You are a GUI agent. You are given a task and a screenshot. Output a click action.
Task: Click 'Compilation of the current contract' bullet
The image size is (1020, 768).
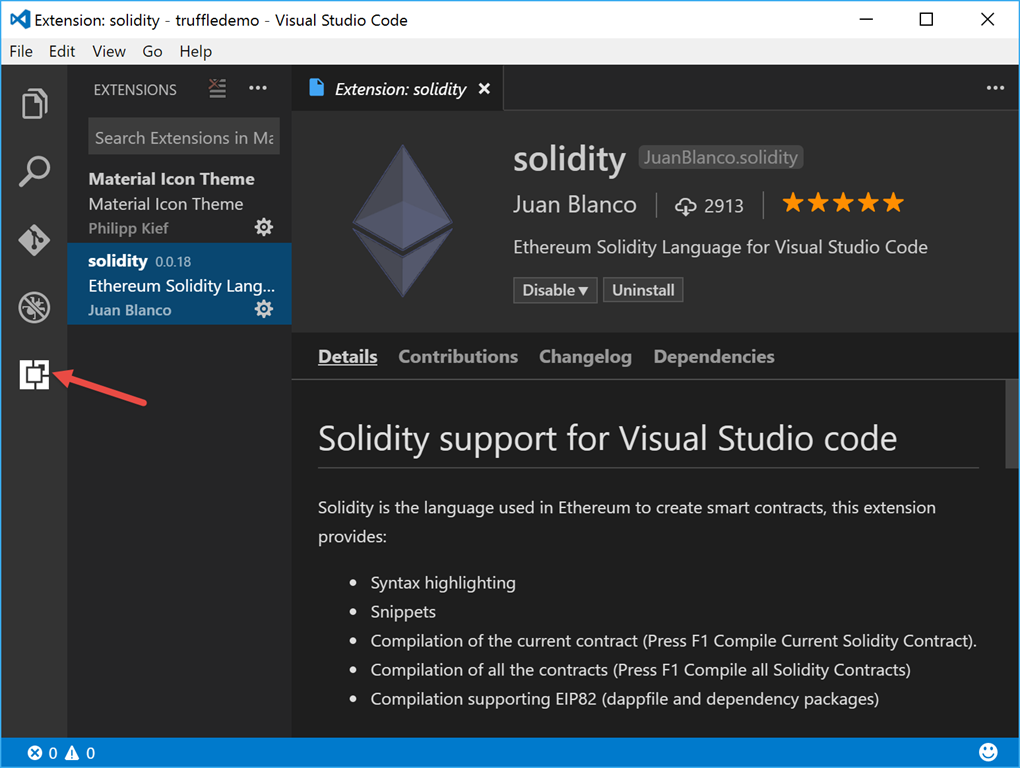coord(674,641)
